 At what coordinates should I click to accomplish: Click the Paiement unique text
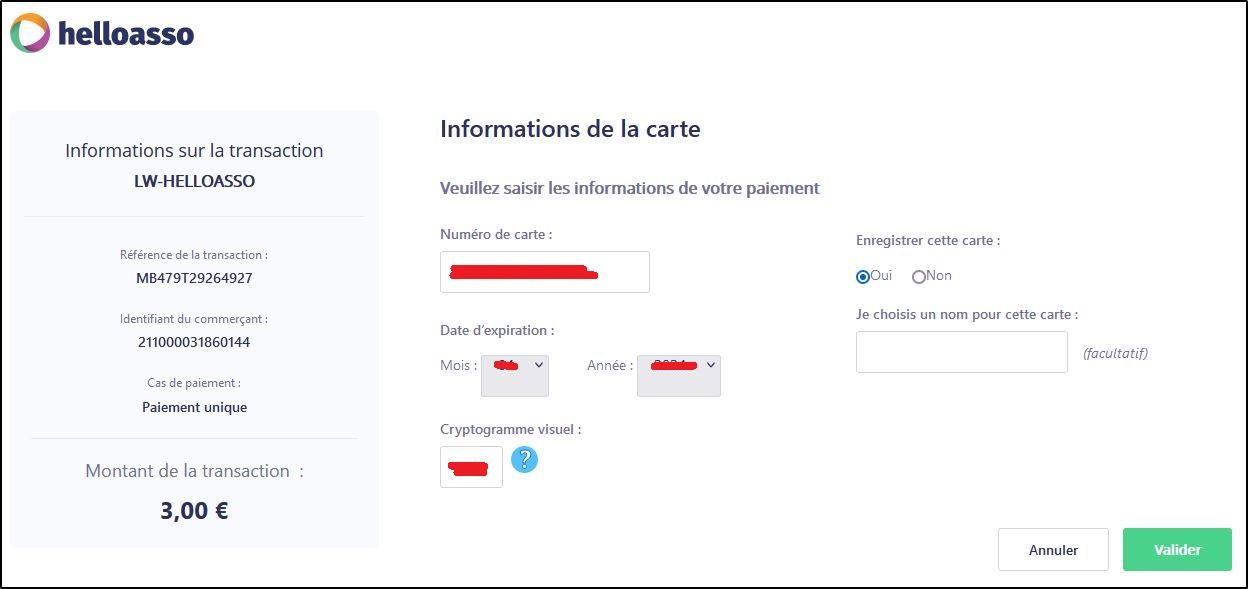pos(194,407)
